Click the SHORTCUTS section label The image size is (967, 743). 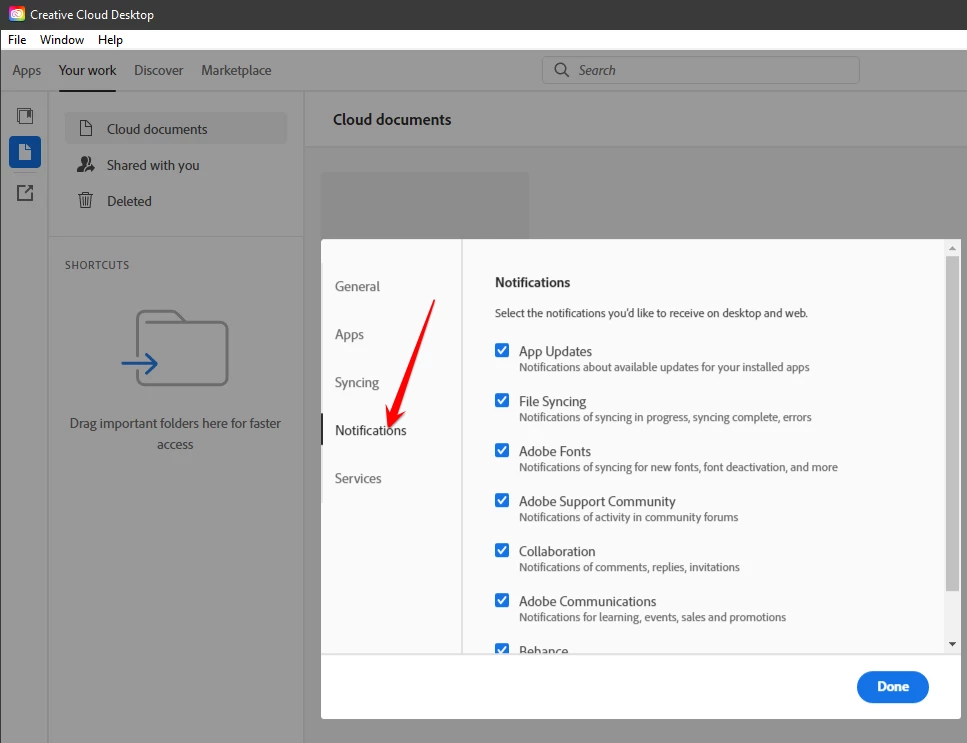(97, 265)
